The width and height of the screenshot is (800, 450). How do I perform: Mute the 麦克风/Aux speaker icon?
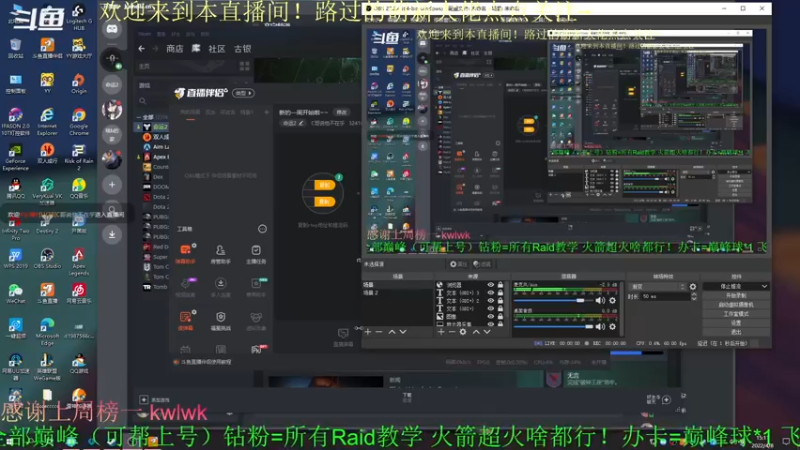point(601,301)
